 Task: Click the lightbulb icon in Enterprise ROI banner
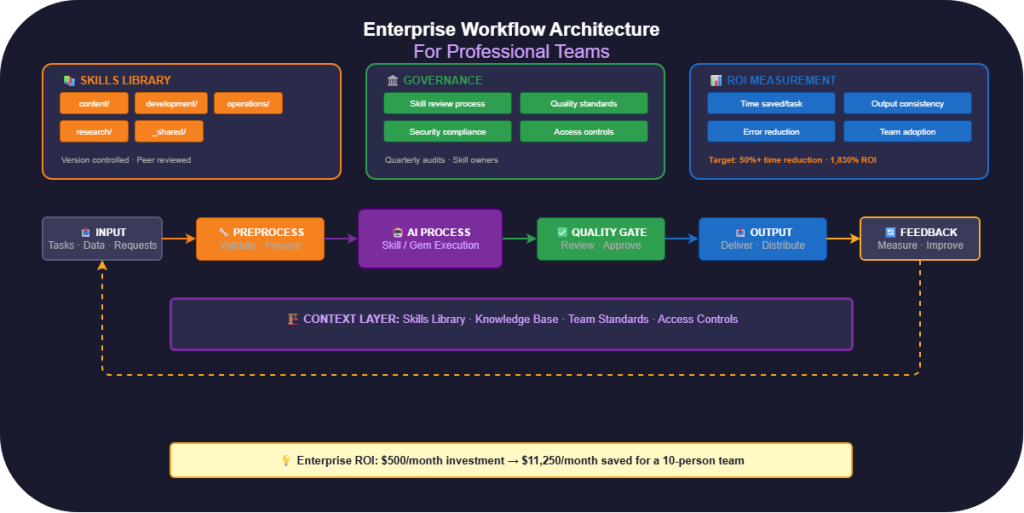click(286, 461)
